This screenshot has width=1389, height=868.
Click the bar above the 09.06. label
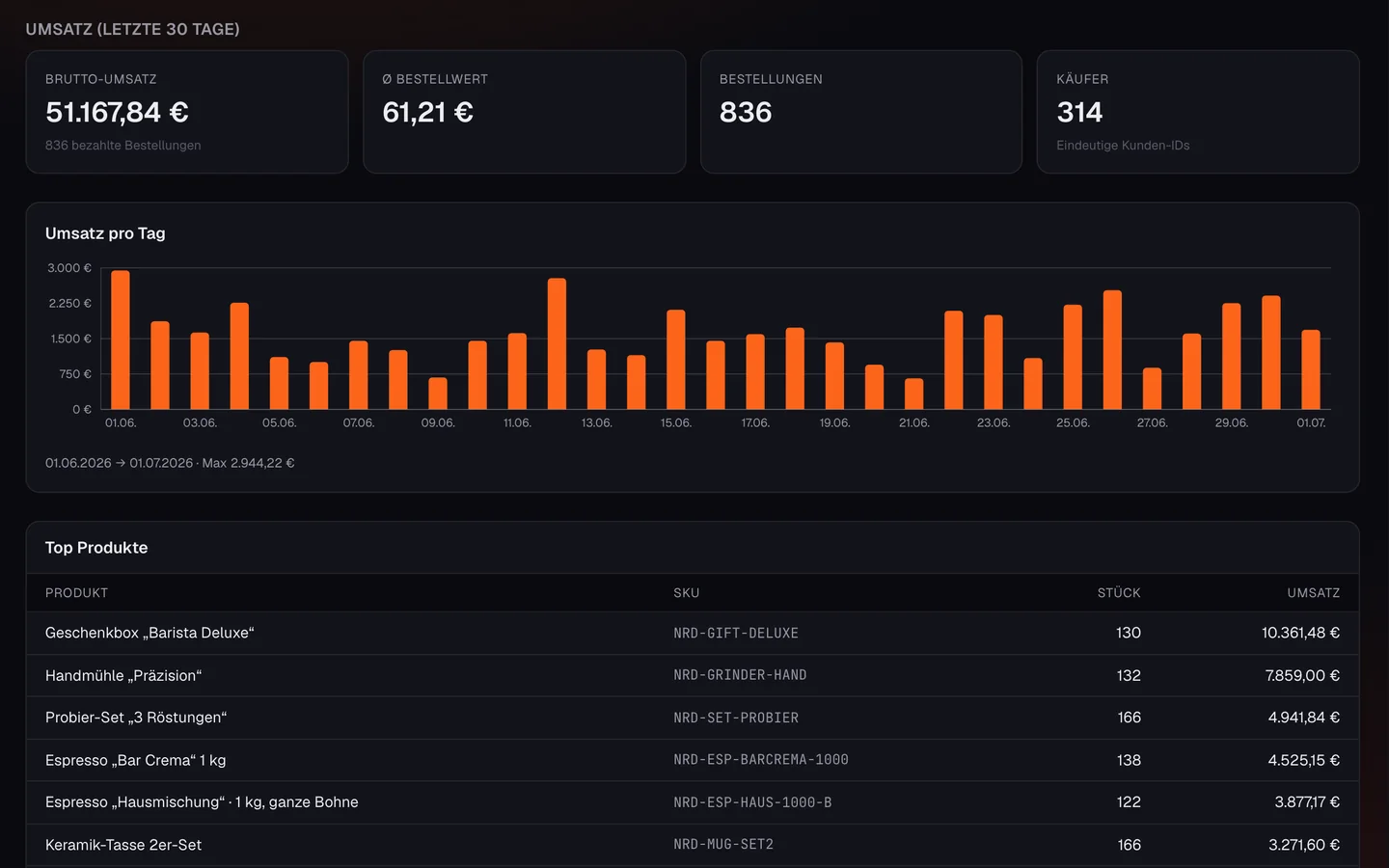point(438,393)
